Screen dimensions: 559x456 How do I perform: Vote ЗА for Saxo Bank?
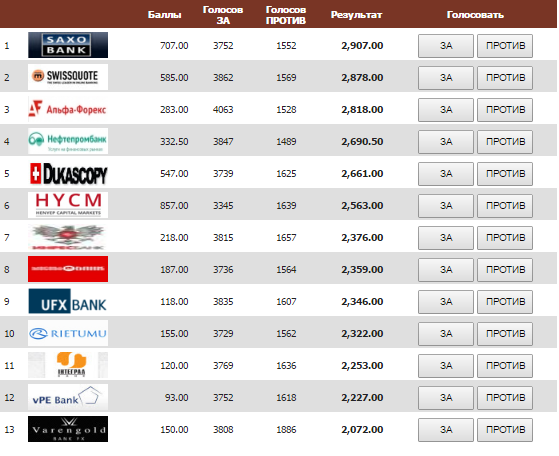tap(446, 46)
